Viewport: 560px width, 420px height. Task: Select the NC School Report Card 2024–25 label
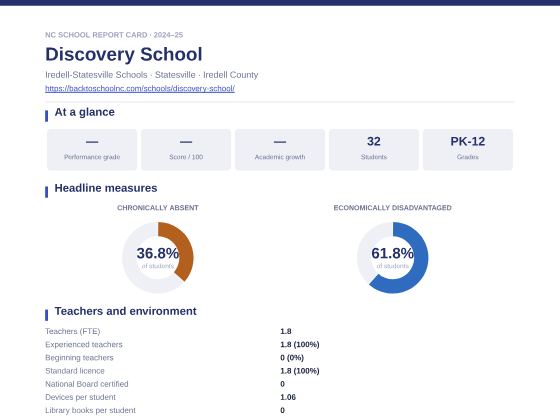point(114,35)
